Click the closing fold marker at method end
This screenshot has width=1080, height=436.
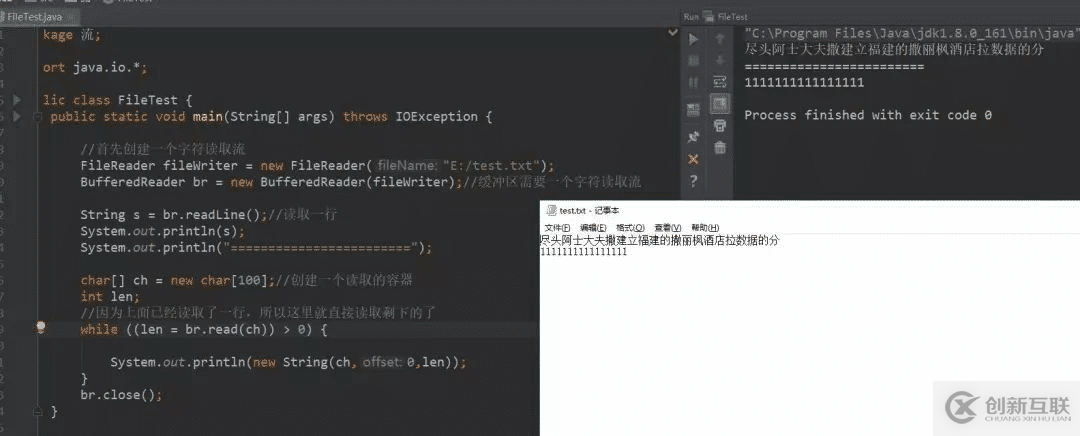38,411
